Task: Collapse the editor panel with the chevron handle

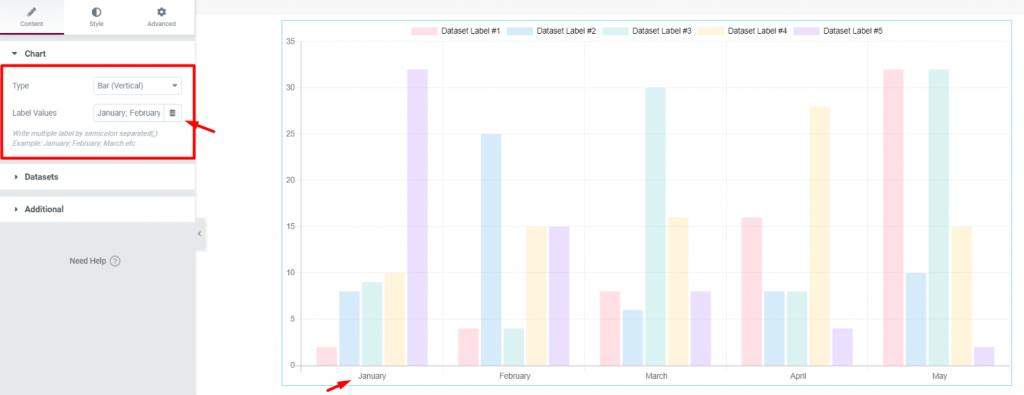Action: 200,234
